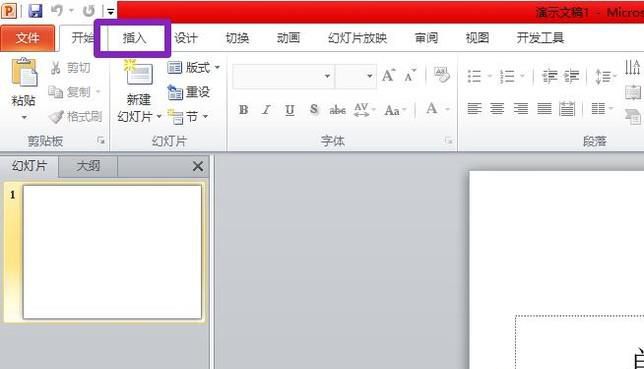Save the presentation with the floppy disk icon
This screenshot has width=644, height=369.
click(x=35, y=10)
